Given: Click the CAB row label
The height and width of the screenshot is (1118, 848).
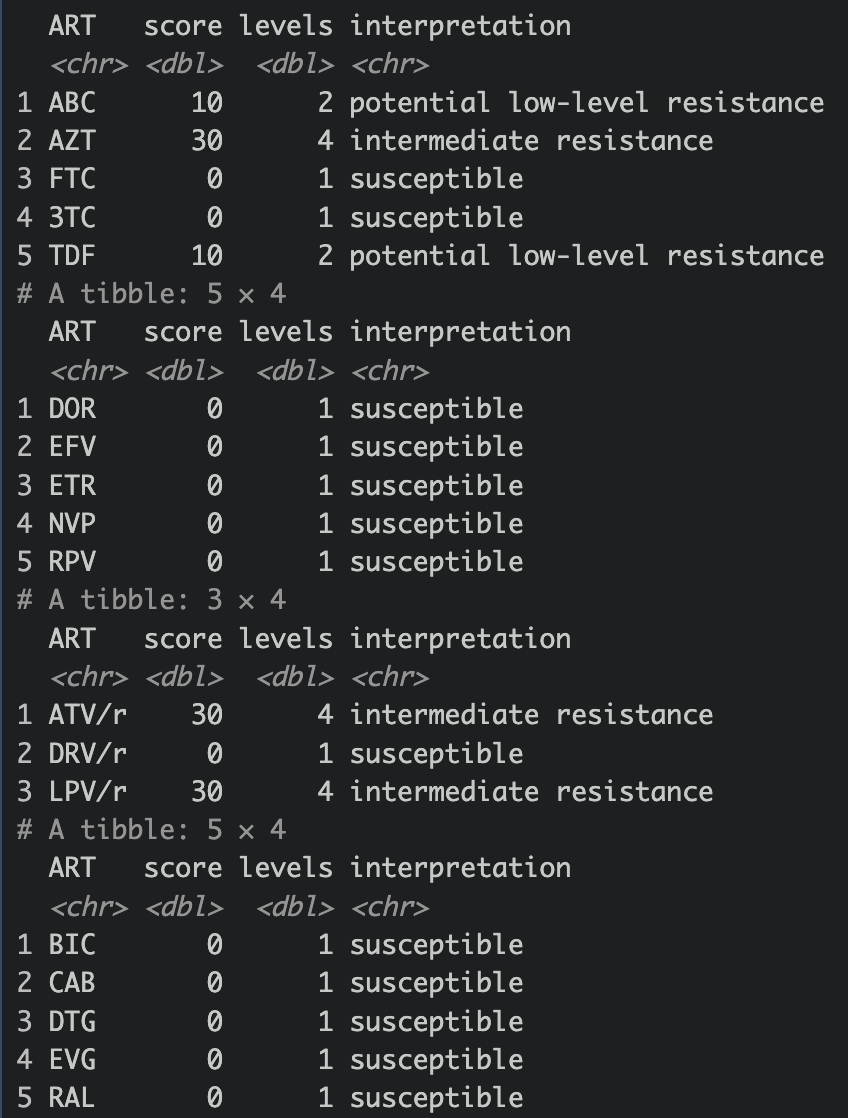Looking at the screenshot, I should pyautogui.click(x=72, y=983).
